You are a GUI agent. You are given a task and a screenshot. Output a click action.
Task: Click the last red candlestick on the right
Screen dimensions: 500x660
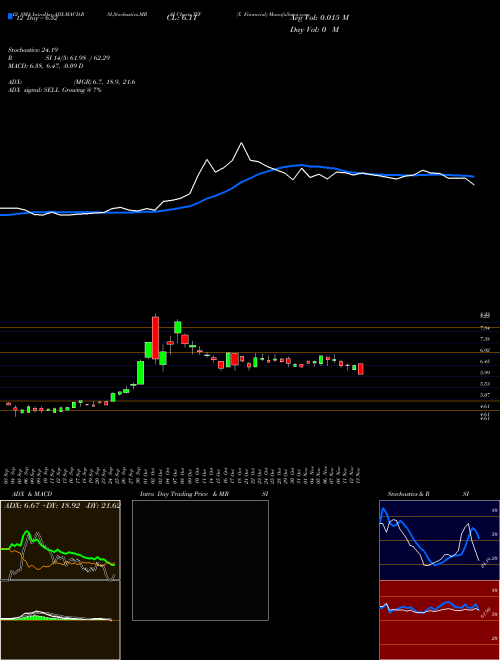(361, 369)
